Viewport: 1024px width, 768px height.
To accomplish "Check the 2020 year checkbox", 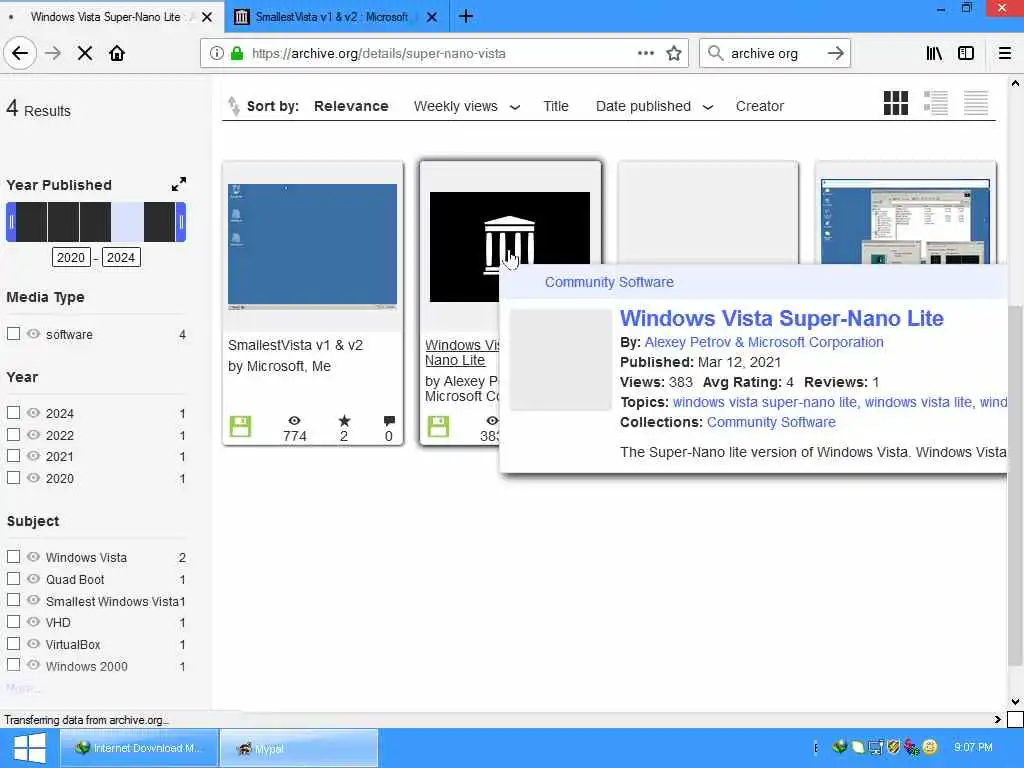I will (x=13, y=477).
